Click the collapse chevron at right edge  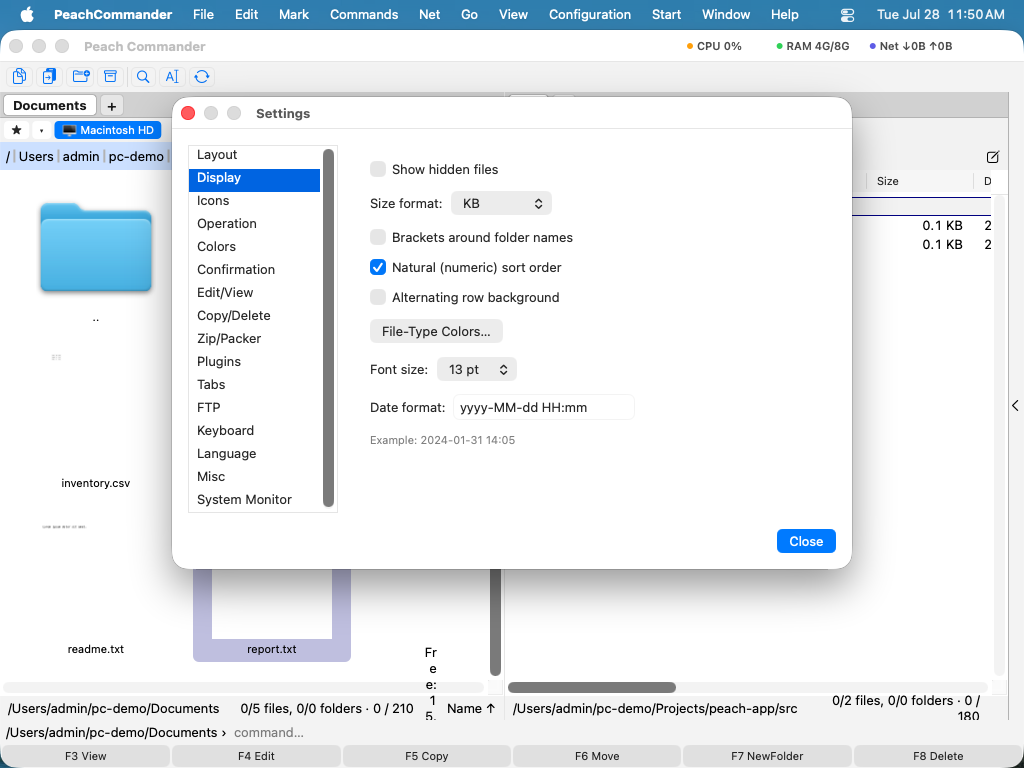tap(1016, 406)
